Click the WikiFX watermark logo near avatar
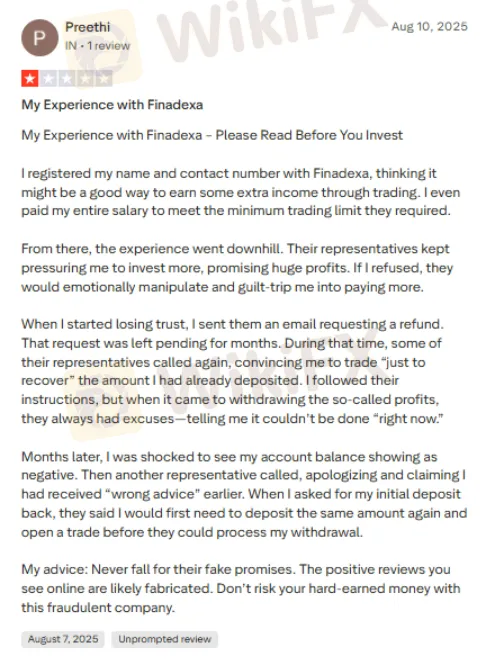This screenshot has width=486, height=659. tap(111, 46)
